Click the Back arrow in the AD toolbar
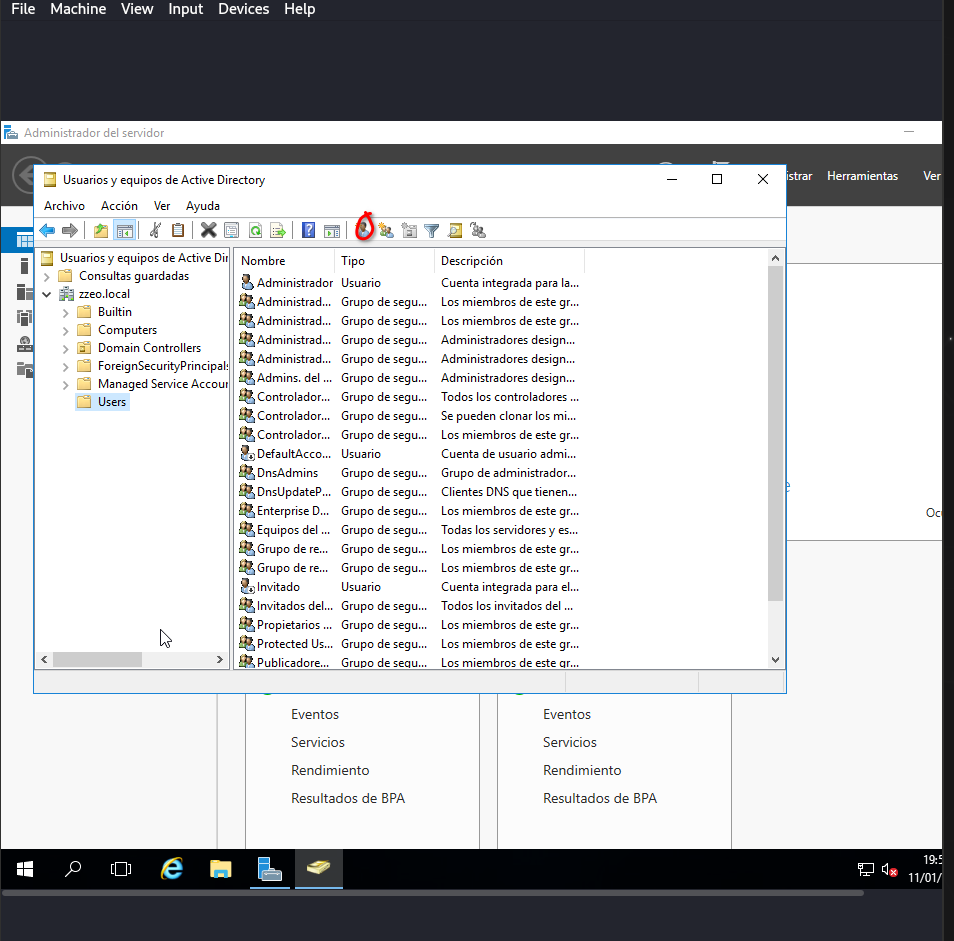 point(47,231)
